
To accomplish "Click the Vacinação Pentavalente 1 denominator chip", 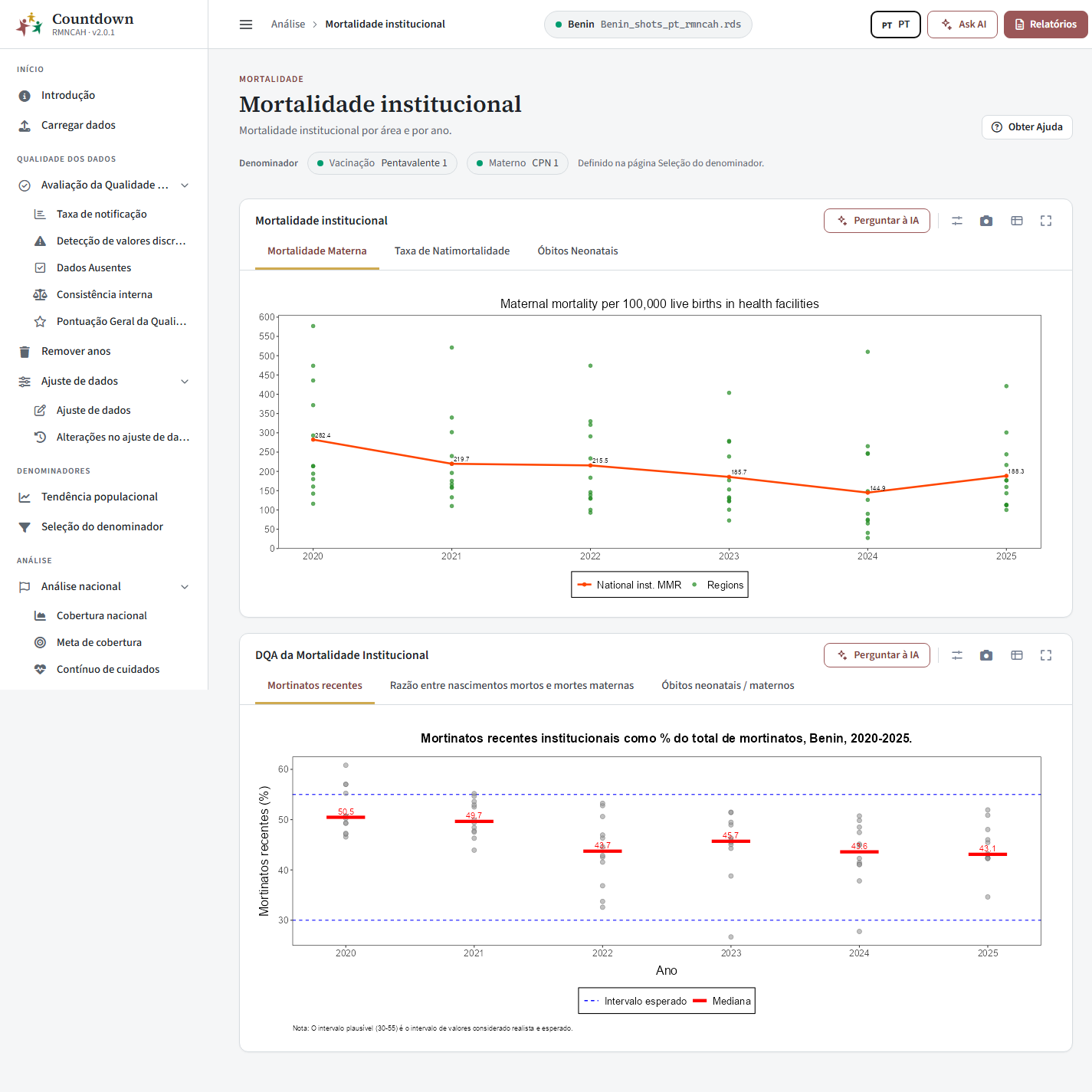I will (x=382, y=163).
